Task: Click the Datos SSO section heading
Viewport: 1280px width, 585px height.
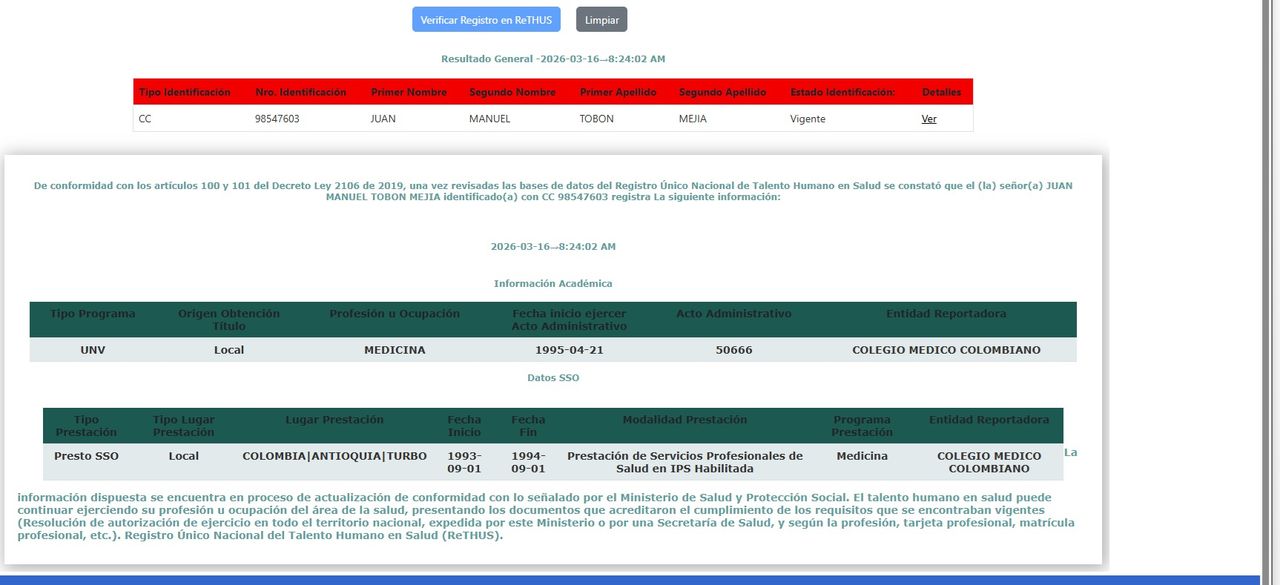Action: 553,378
